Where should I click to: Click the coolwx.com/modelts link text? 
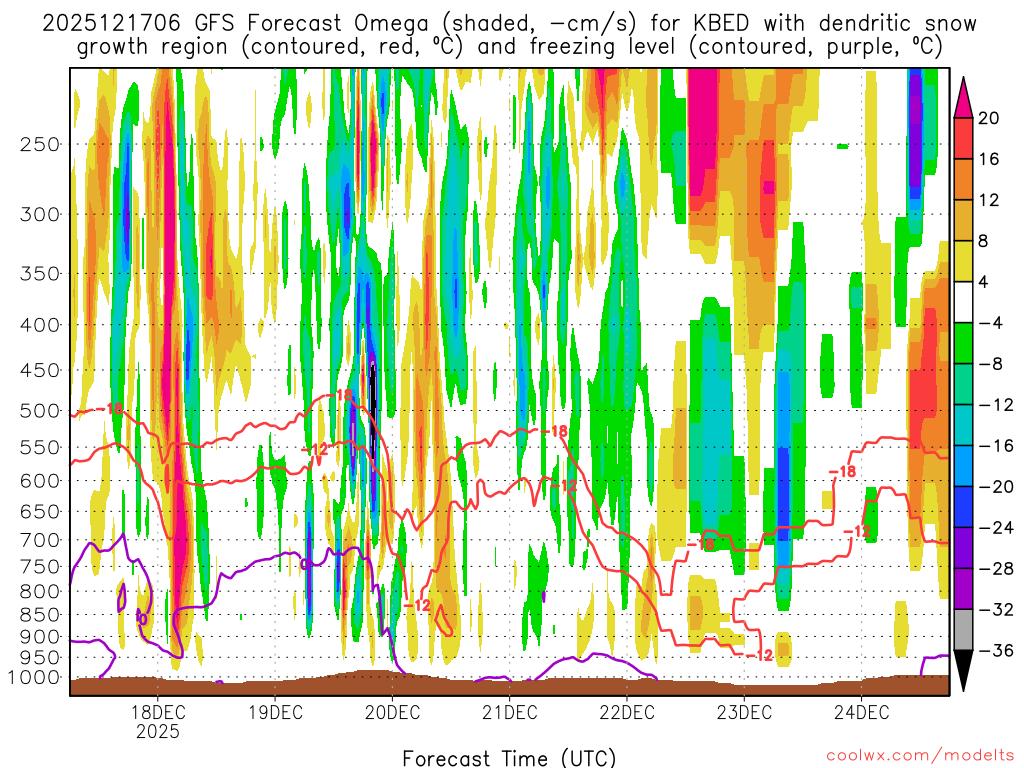[921, 756]
